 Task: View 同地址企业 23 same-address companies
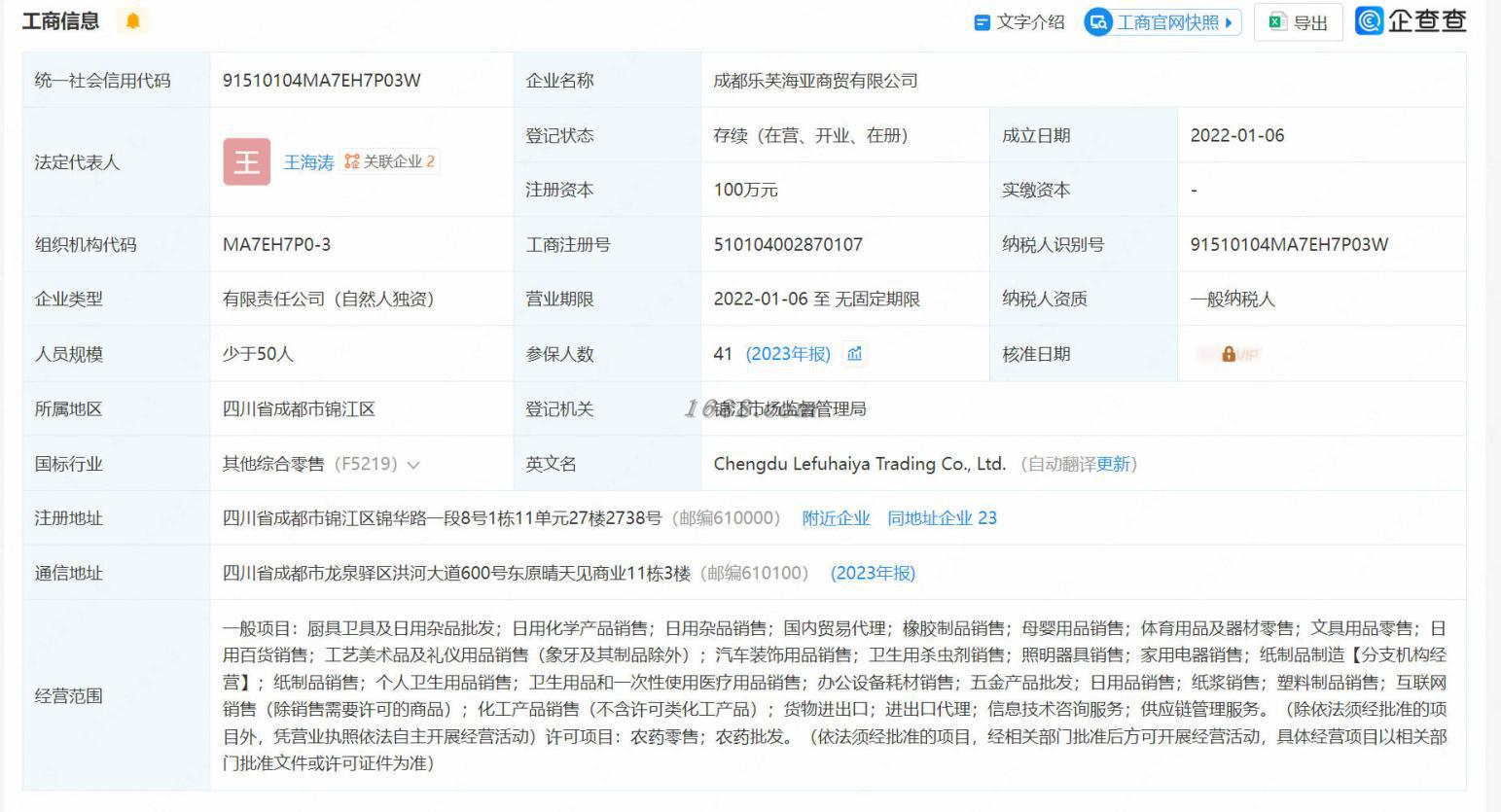click(x=942, y=518)
